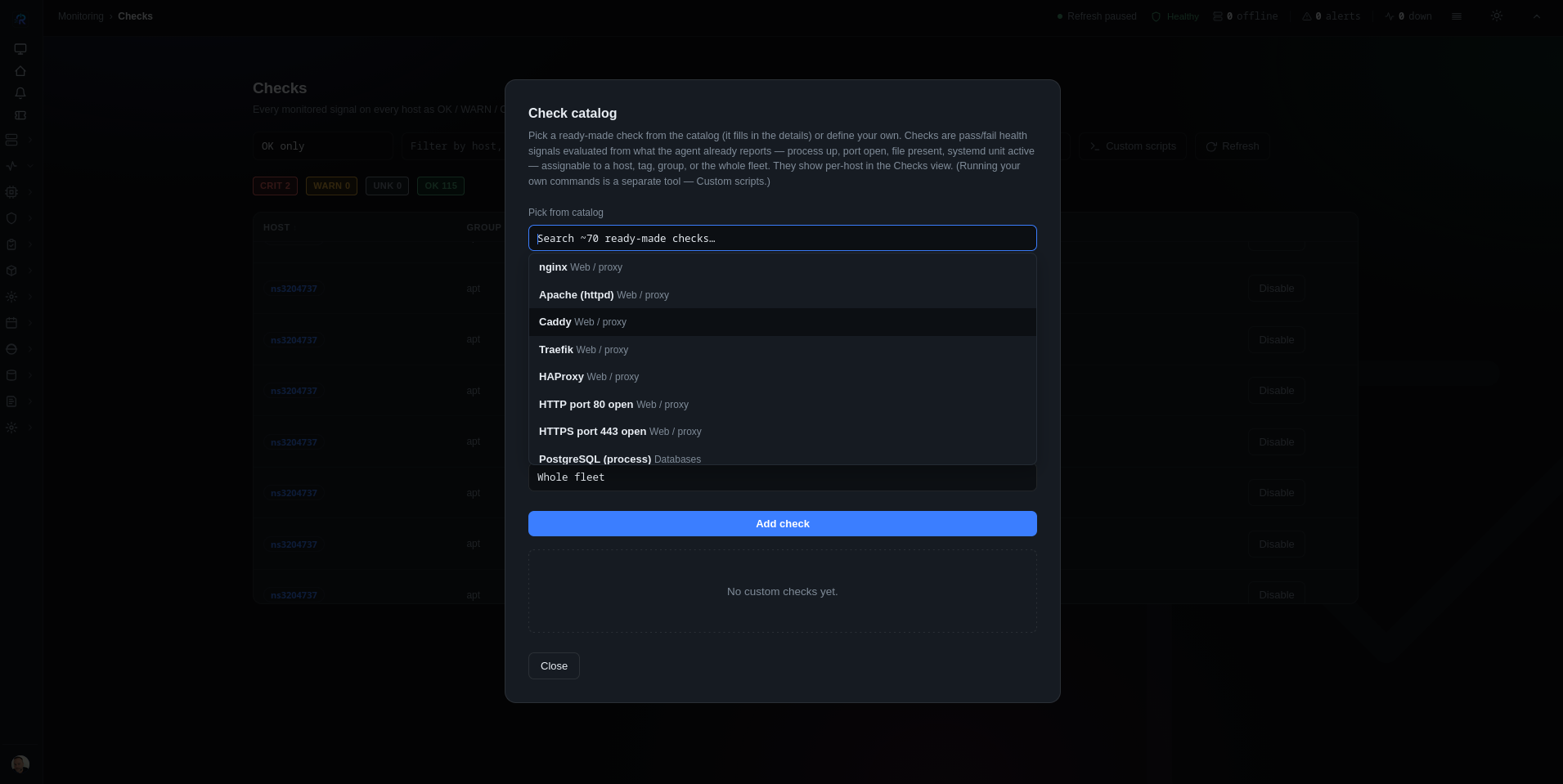Viewport: 1563px width, 784px height.
Task: Open the database cylinder icon in sidebar
Action: [11, 375]
